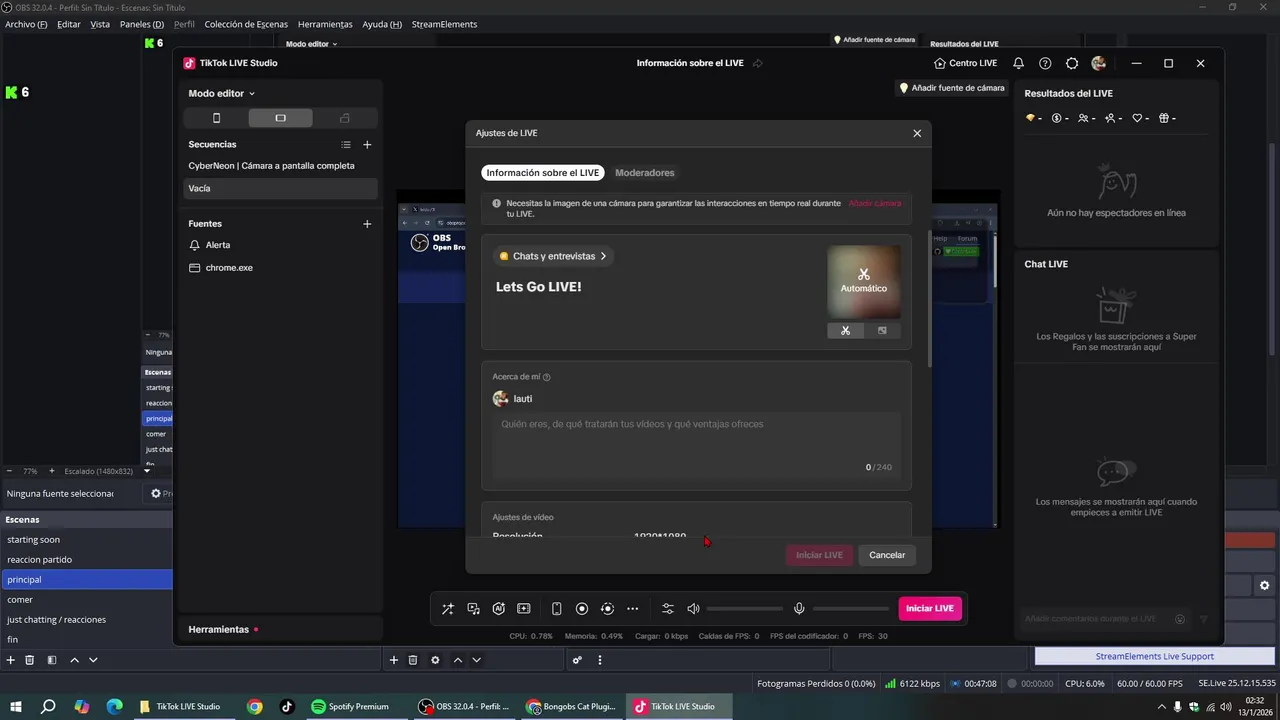
Task: Click Iniciar LIVE in the dialog
Action: [819, 555]
